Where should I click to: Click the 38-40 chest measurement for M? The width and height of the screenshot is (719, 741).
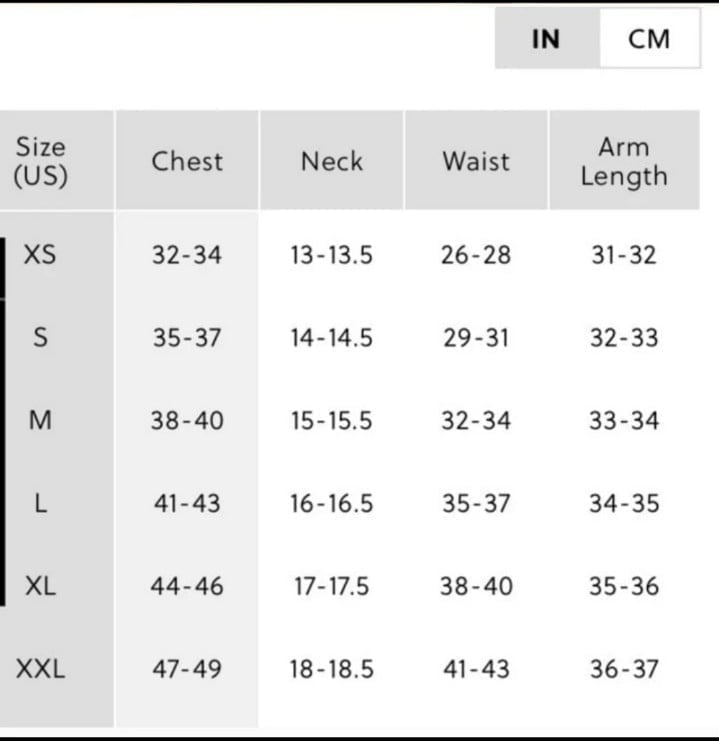point(187,420)
